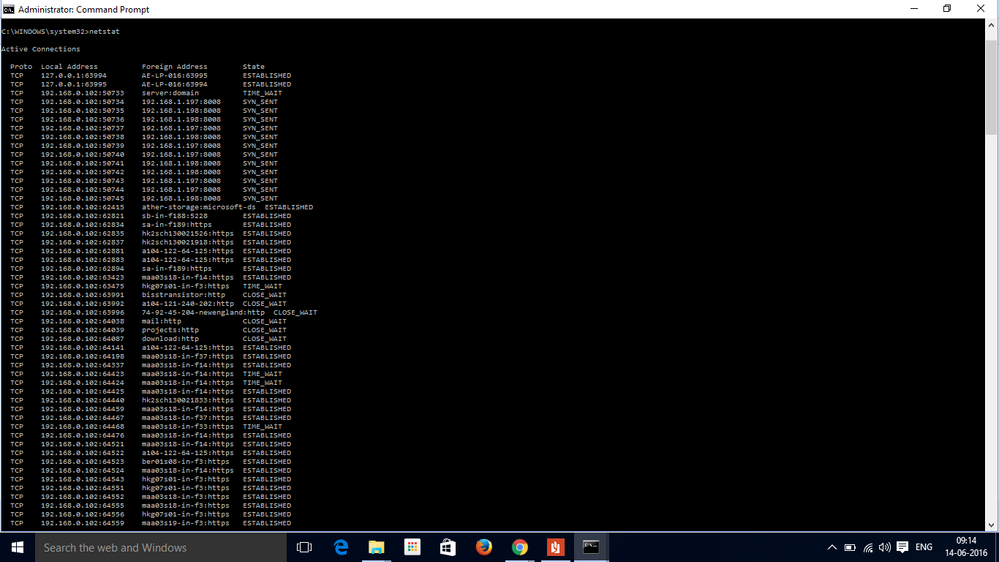Image resolution: width=999 pixels, height=562 pixels.
Task: Click foreign address 74-92-45-204-newengland:http
Action: click(203, 313)
